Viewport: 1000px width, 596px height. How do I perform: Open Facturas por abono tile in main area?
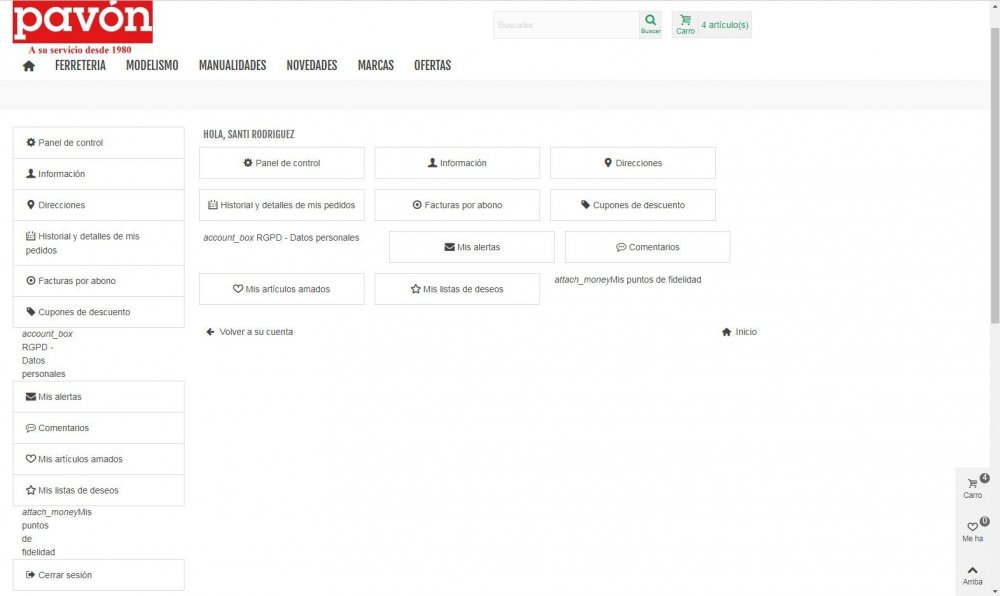tap(457, 205)
